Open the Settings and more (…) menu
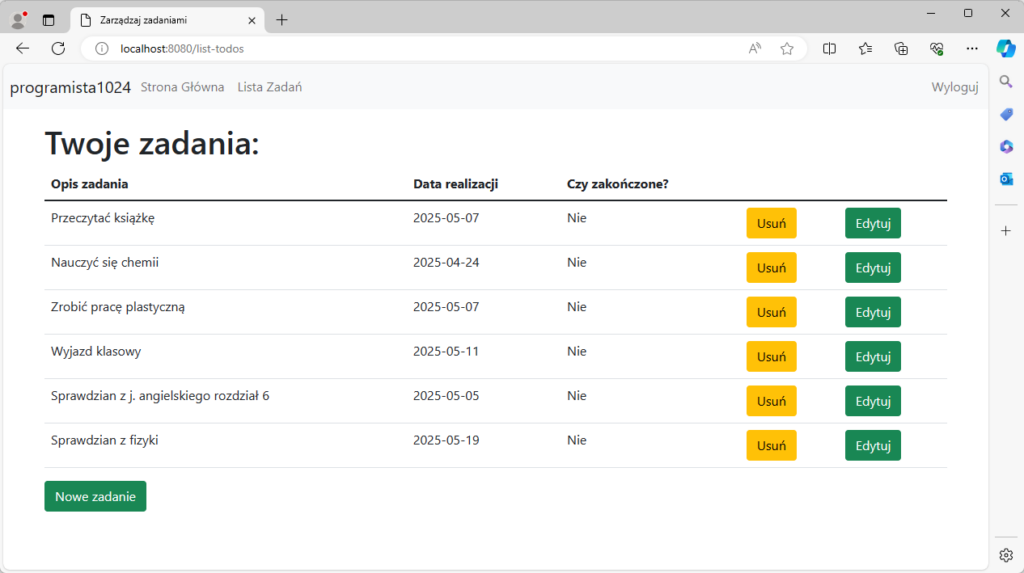The width and height of the screenshot is (1024, 573). [972, 48]
